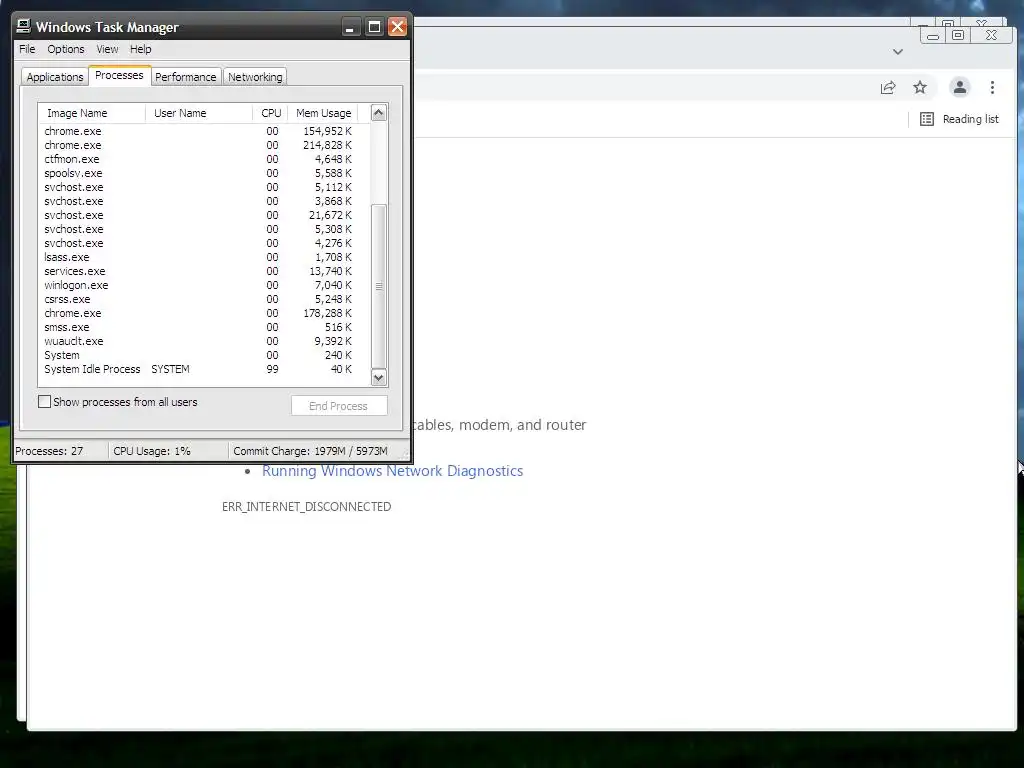
Task: Open the Reading list panel
Action: pos(959,119)
